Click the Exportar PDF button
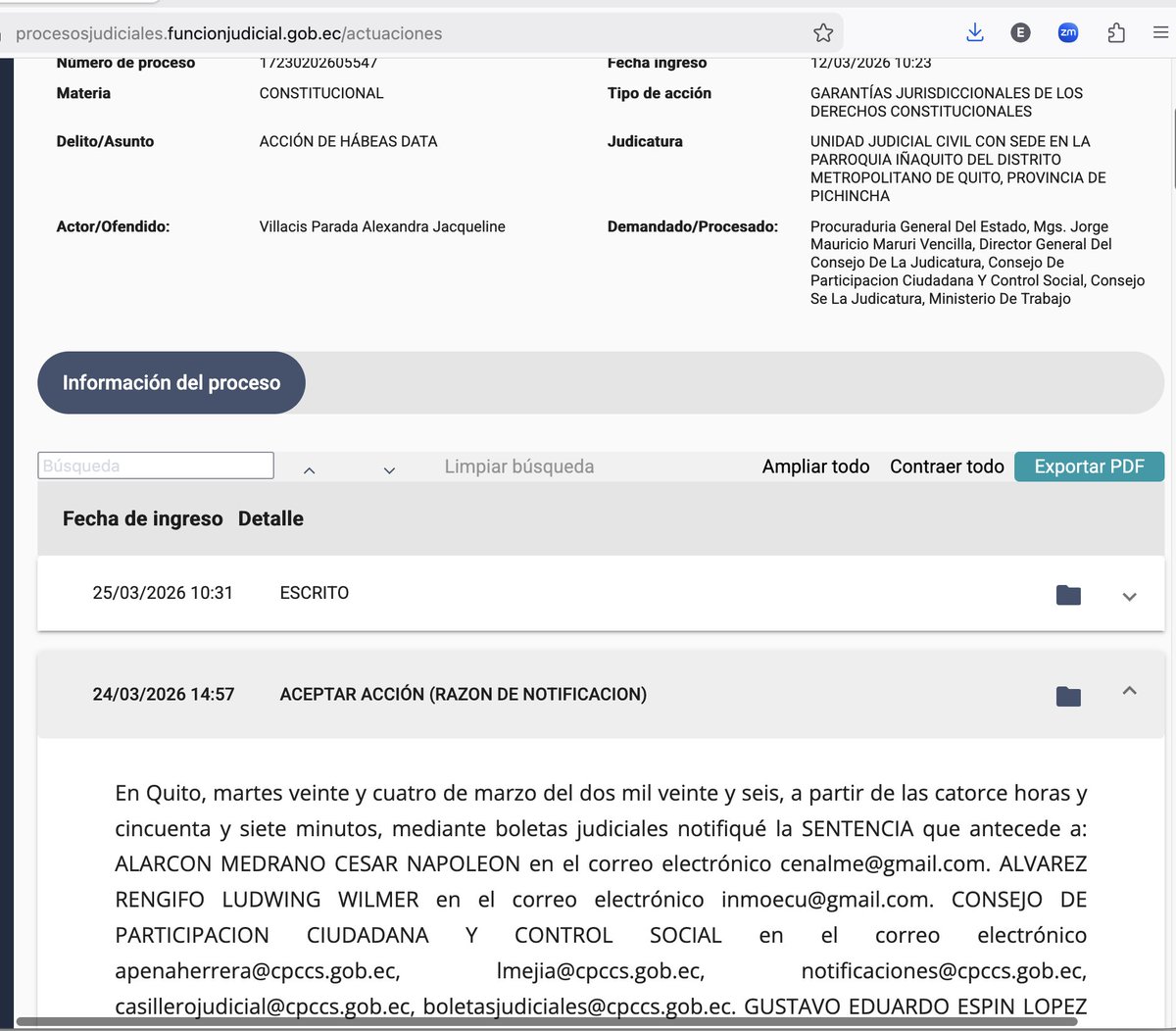The height and width of the screenshot is (1031, 1176). point(1089,466)
